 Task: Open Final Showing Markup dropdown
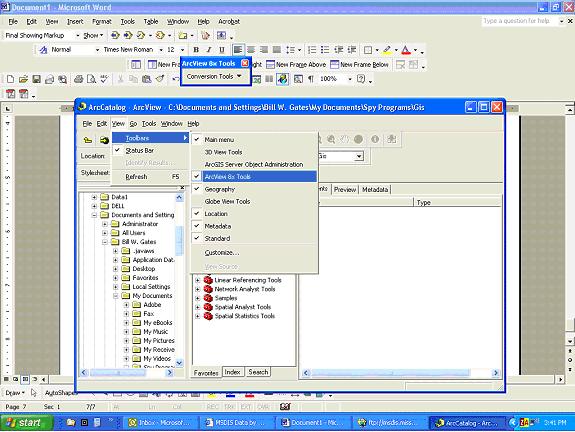coord(77,35)
